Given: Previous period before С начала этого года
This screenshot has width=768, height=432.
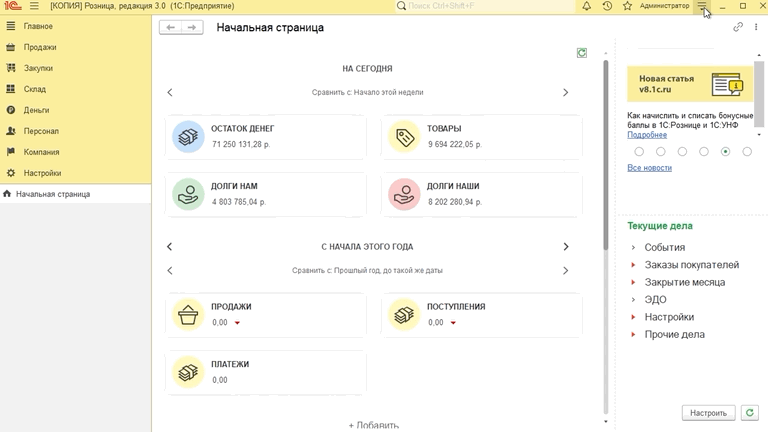Looking at the screenshot, I should (x=170, y=247).
